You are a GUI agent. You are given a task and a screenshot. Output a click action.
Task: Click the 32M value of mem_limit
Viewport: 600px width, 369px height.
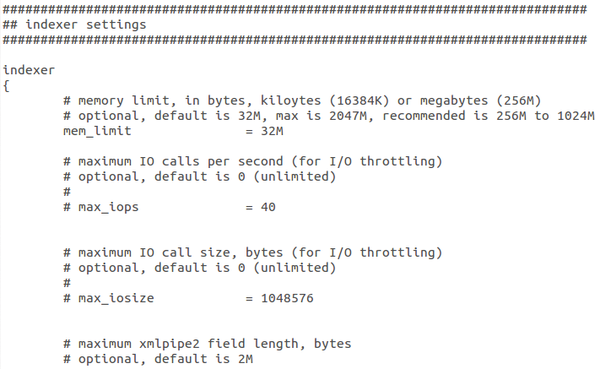coord(272,131)
